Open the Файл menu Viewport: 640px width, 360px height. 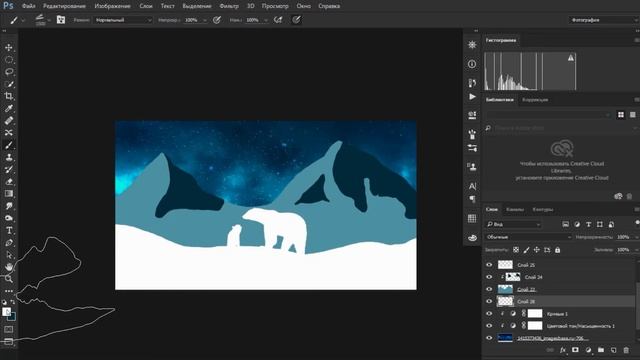(28, 6)
